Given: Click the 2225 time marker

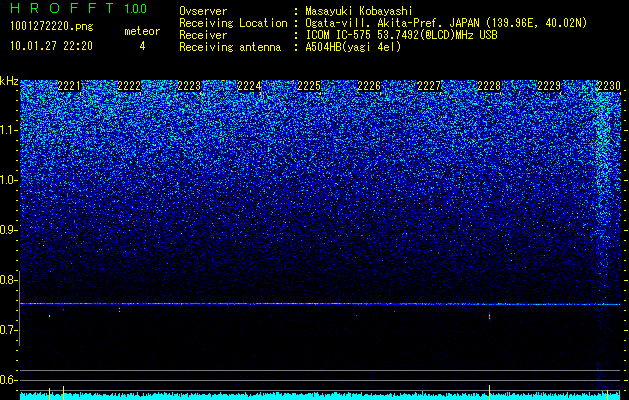Looking at the screenshot, I should click(x=309, y=86).
